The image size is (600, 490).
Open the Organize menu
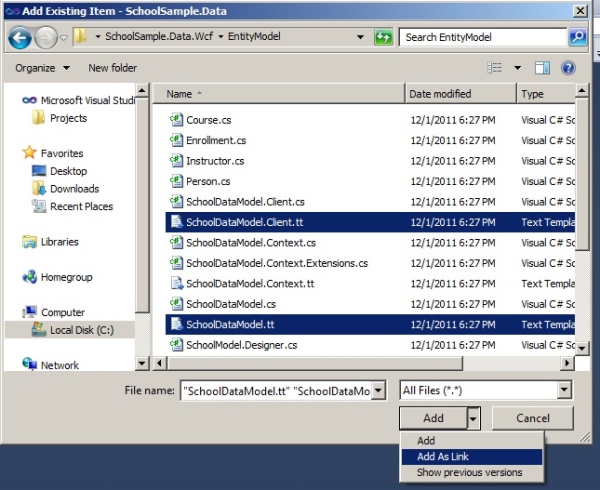point(42,68)
